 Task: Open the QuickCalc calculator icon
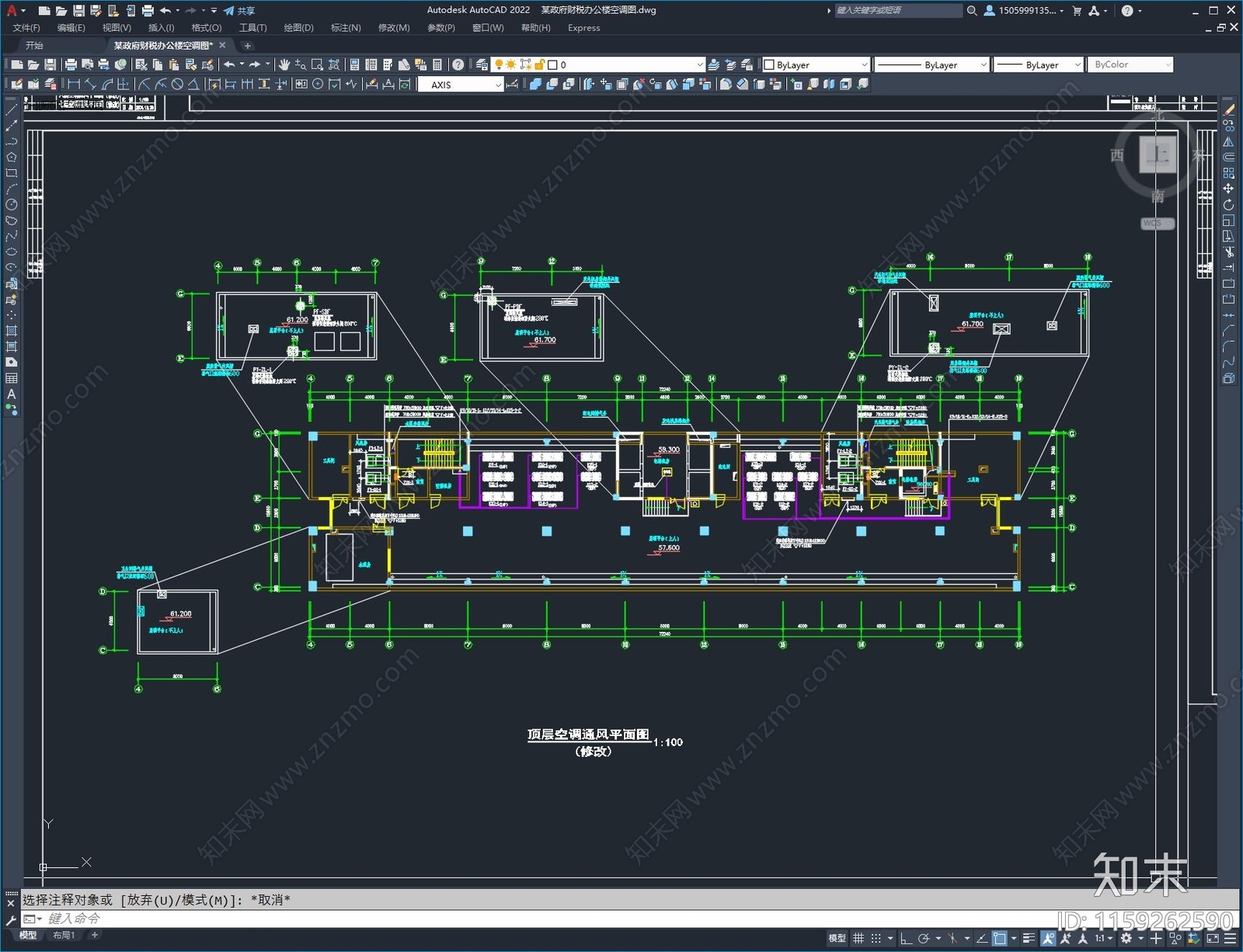[437, 64]
